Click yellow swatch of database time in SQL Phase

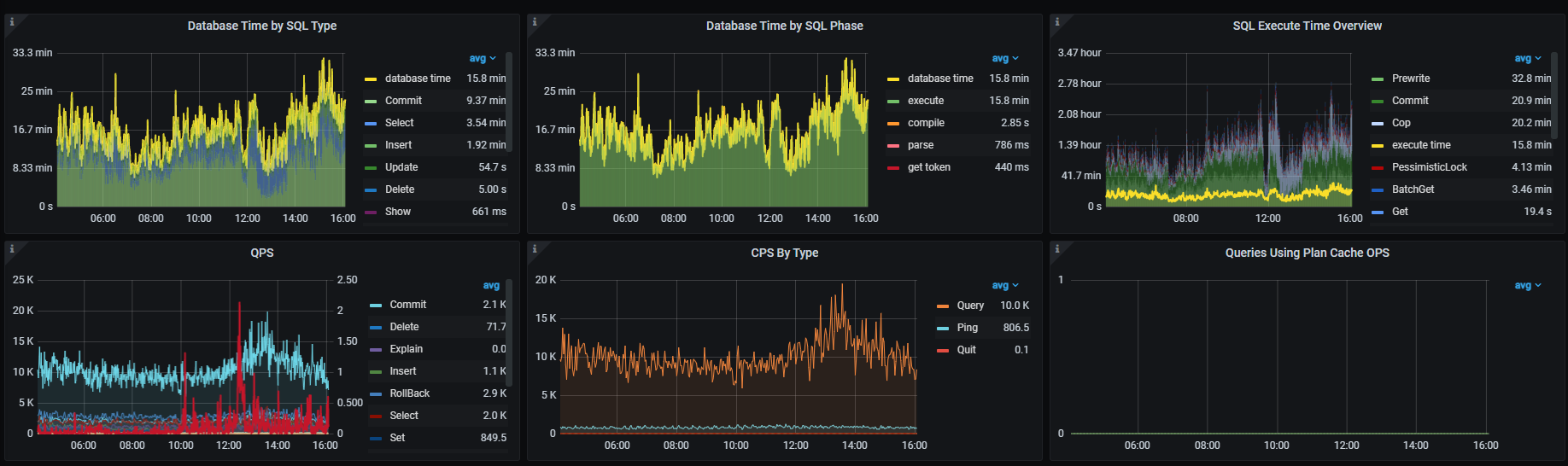(x=892, y=79)
